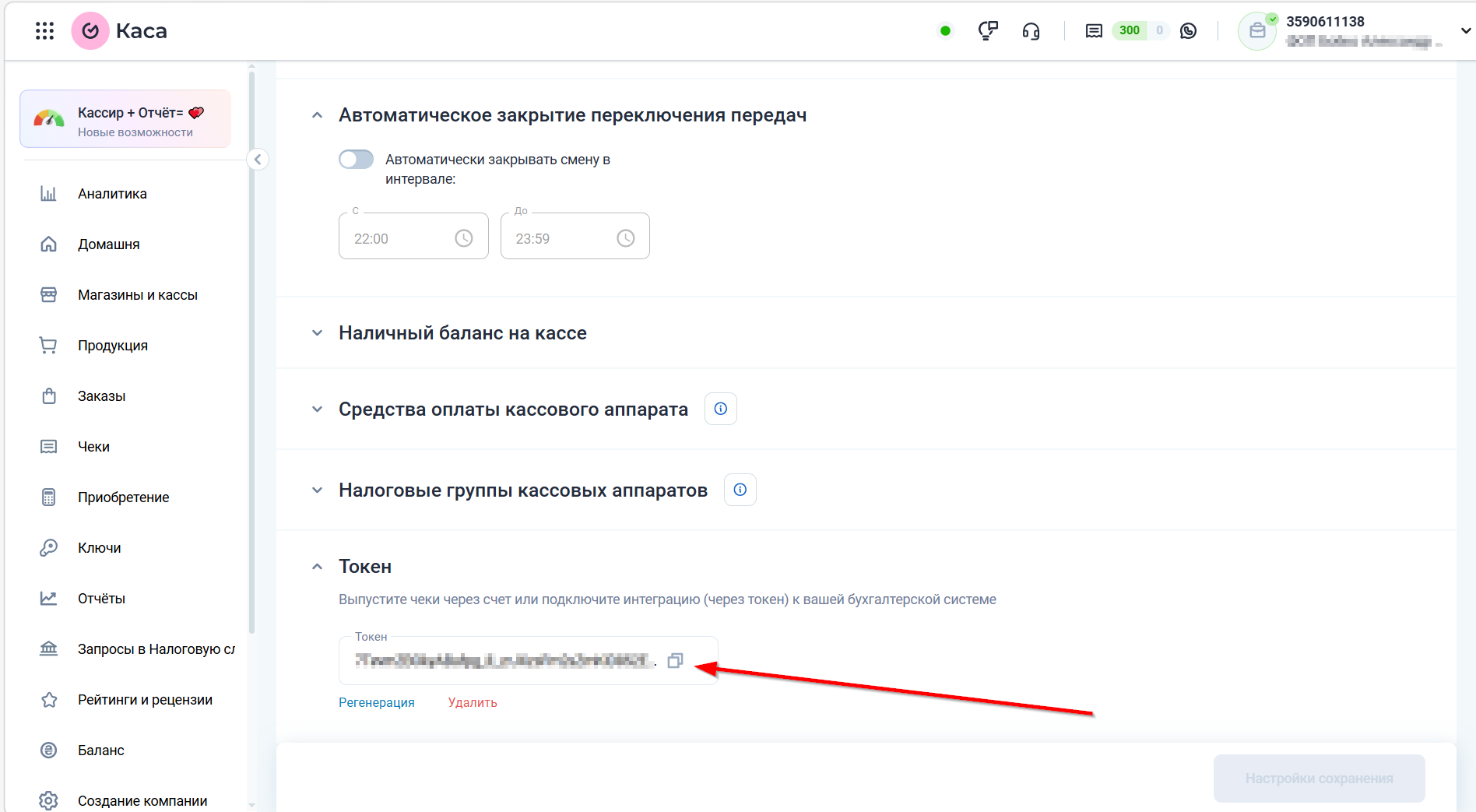Open the headset support icon

pyautogui.click(x=1031, y=30)
